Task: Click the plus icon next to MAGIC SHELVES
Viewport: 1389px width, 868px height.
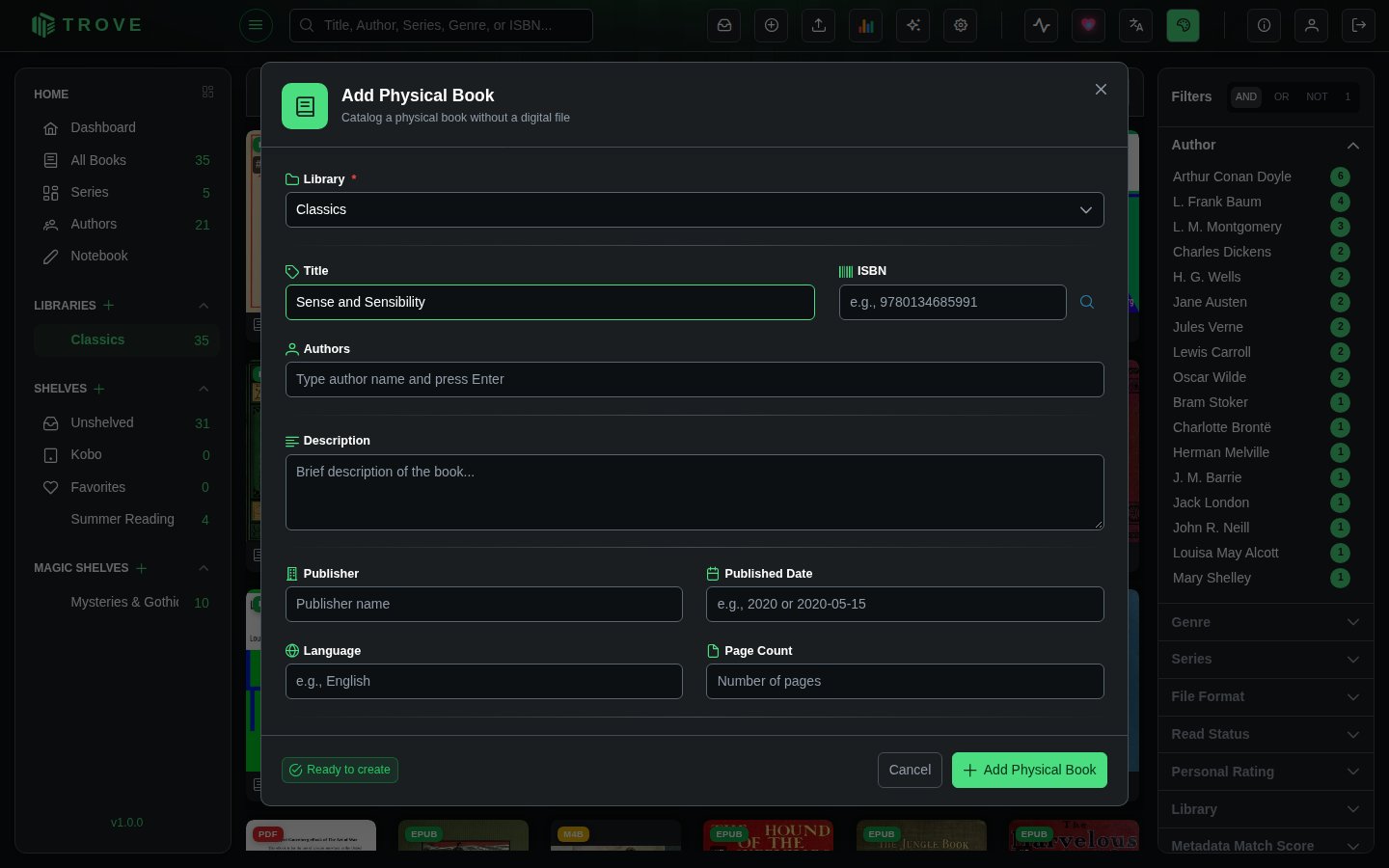Action: click(x=142, y=568)
